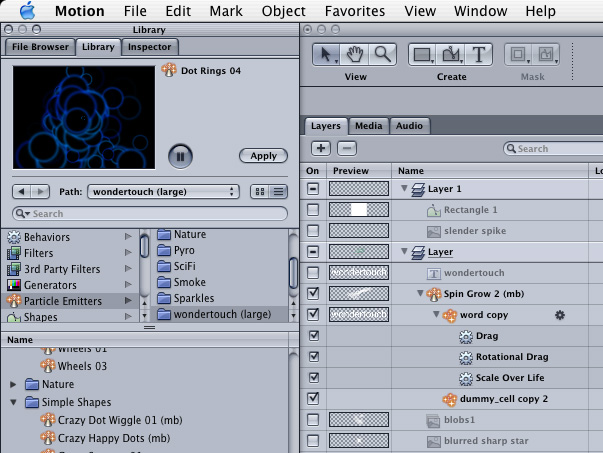The width and height of the screenshot is (603, 453).
Task: Enable the wondertouch text checkbox
Action: pos(313,273)
